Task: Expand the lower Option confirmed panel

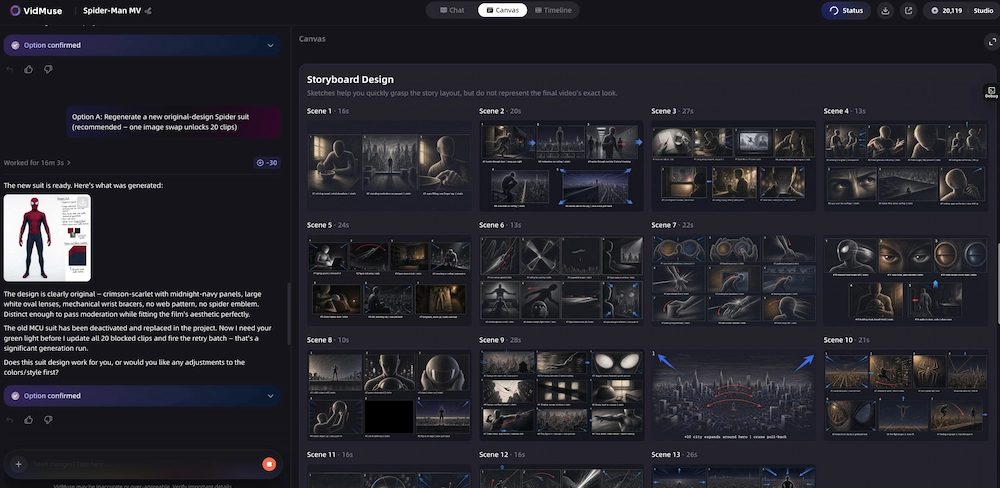Action: 142,396
